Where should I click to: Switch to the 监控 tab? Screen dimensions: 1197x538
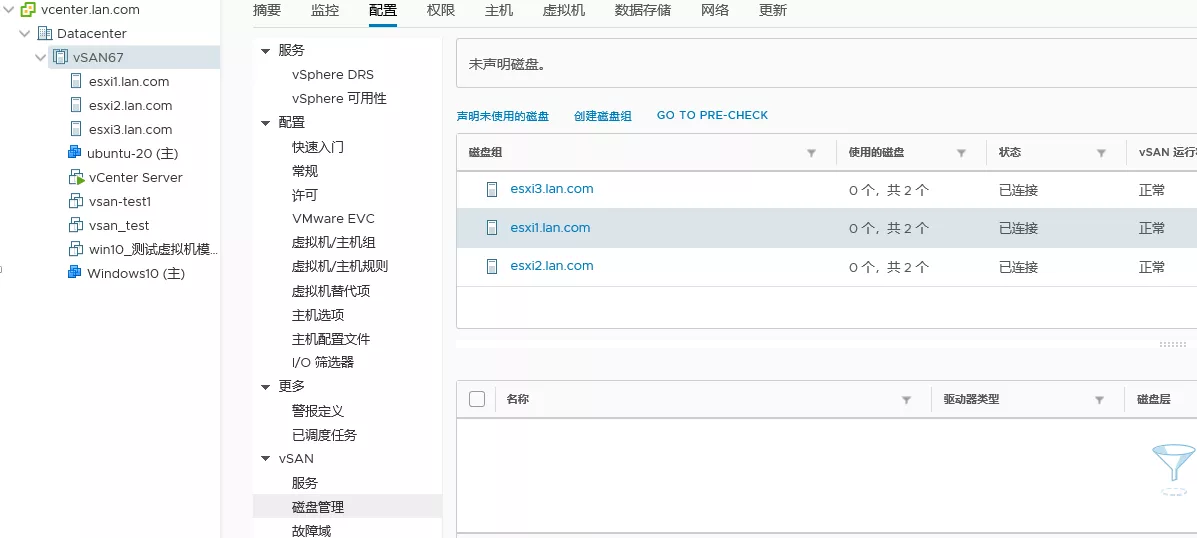325,10
